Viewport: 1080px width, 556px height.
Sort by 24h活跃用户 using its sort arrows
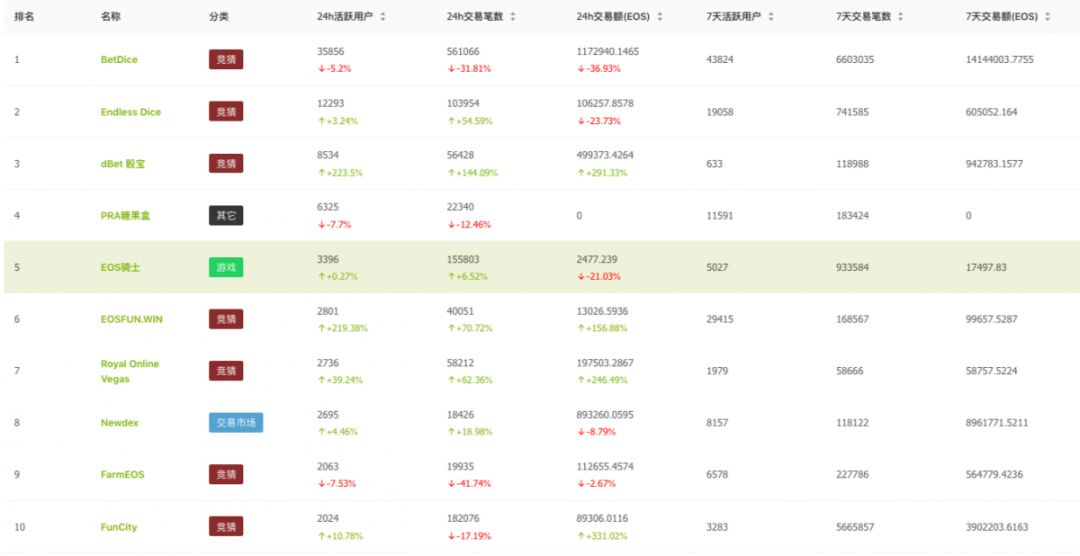coord(382,17)
